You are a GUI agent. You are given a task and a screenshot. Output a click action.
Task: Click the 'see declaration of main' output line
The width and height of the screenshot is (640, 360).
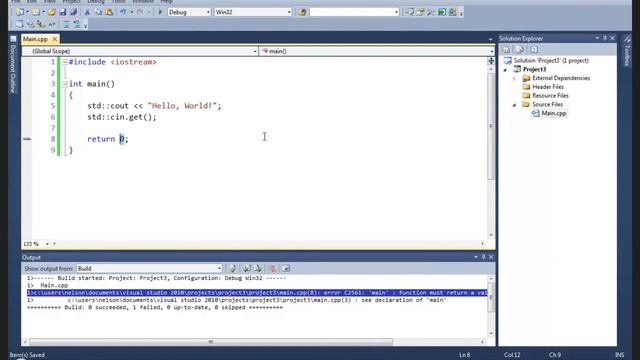point(257,300)
